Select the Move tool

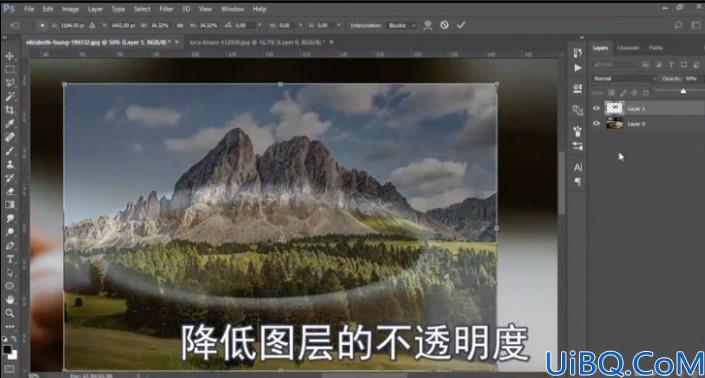pos(9,56)
